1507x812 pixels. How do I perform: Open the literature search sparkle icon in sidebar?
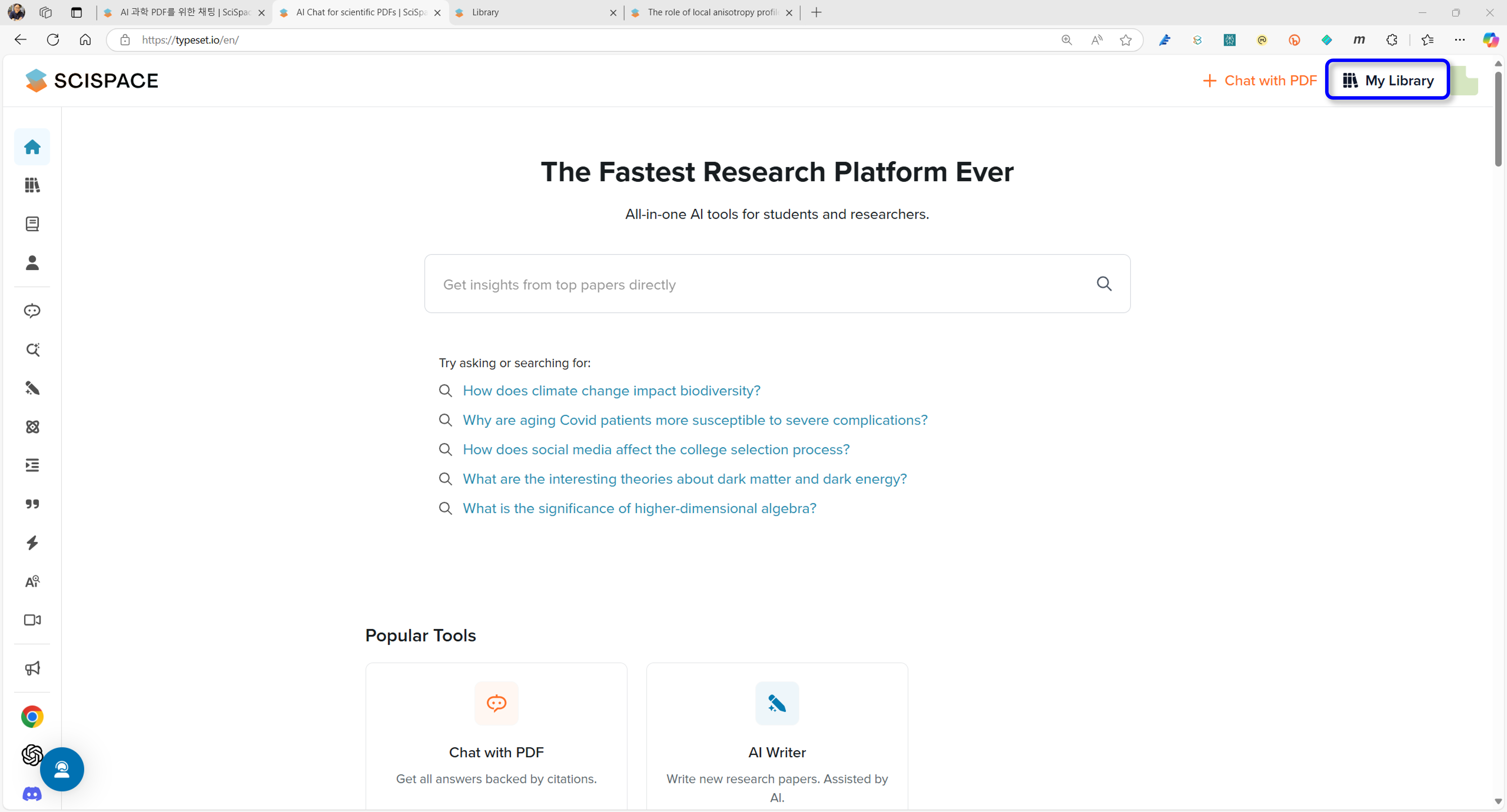[32, 349]
